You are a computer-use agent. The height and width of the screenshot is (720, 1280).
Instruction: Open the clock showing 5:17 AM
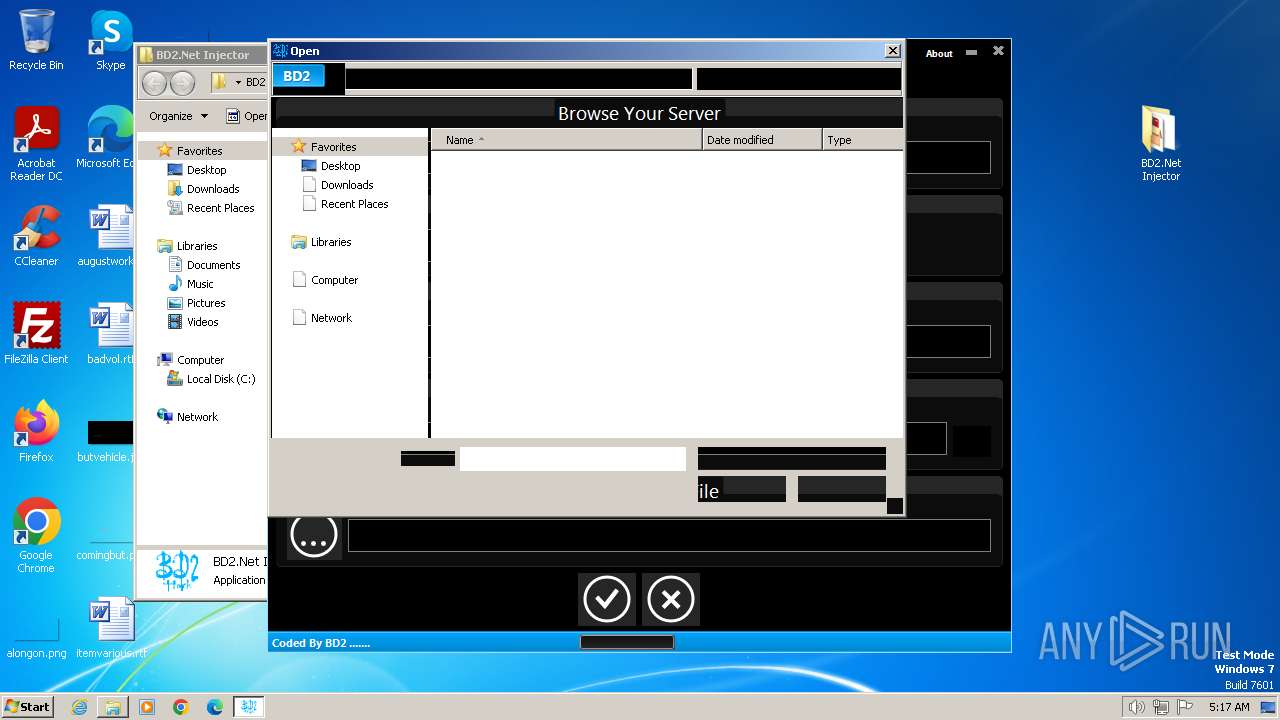click(1229, 707)
